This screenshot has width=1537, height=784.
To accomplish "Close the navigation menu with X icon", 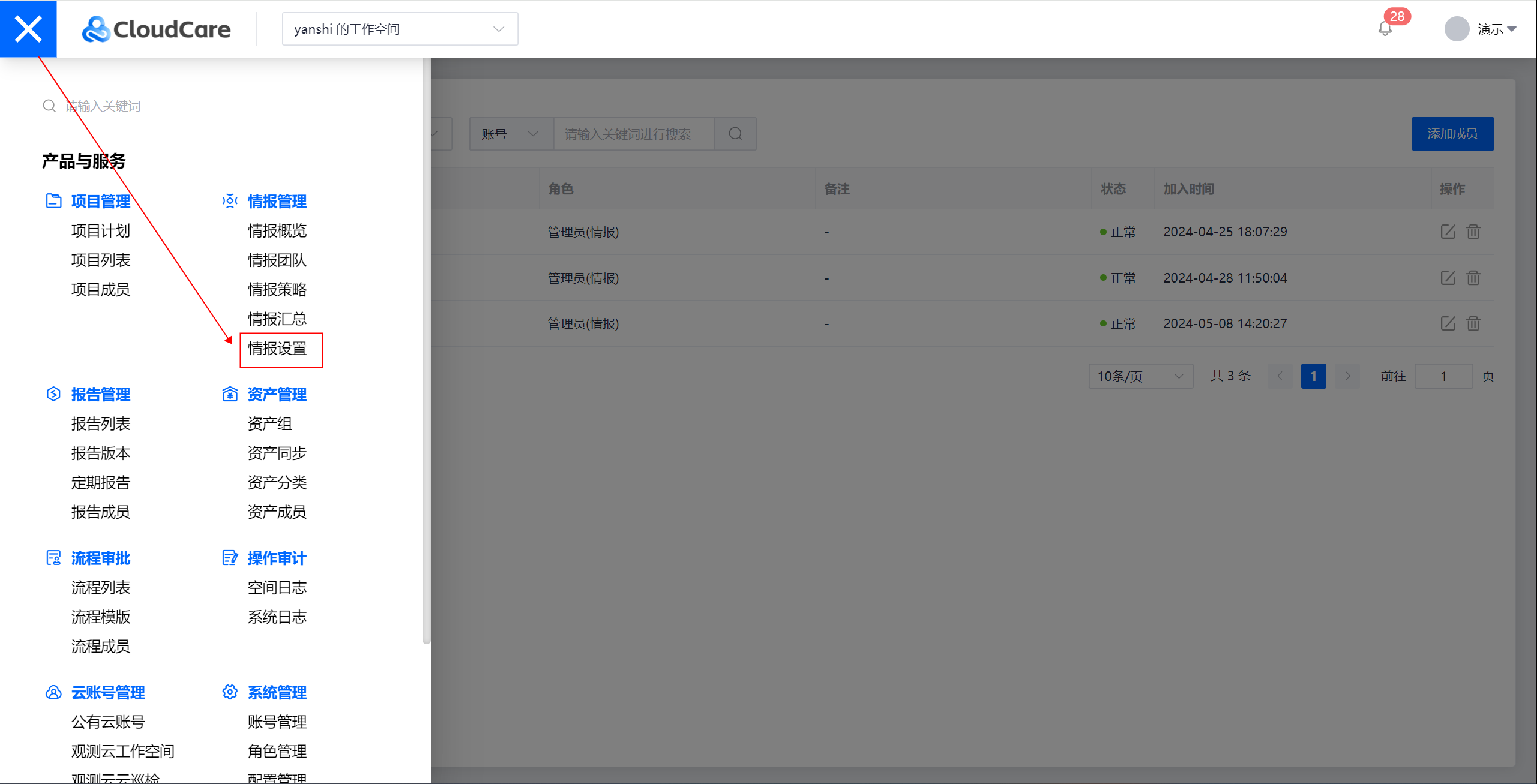I will (28, 29).
